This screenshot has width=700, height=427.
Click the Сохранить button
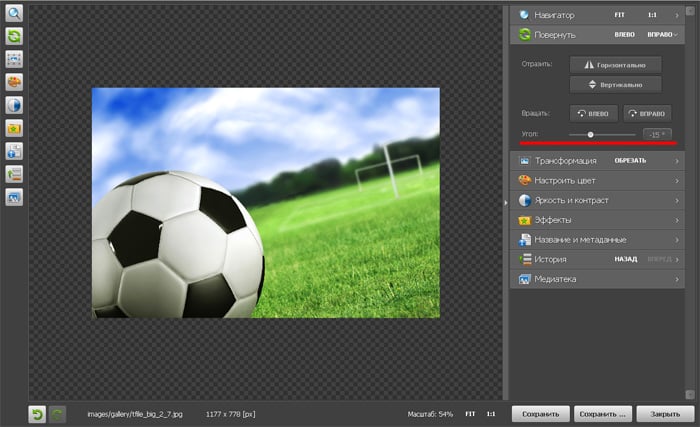(541, 413)
